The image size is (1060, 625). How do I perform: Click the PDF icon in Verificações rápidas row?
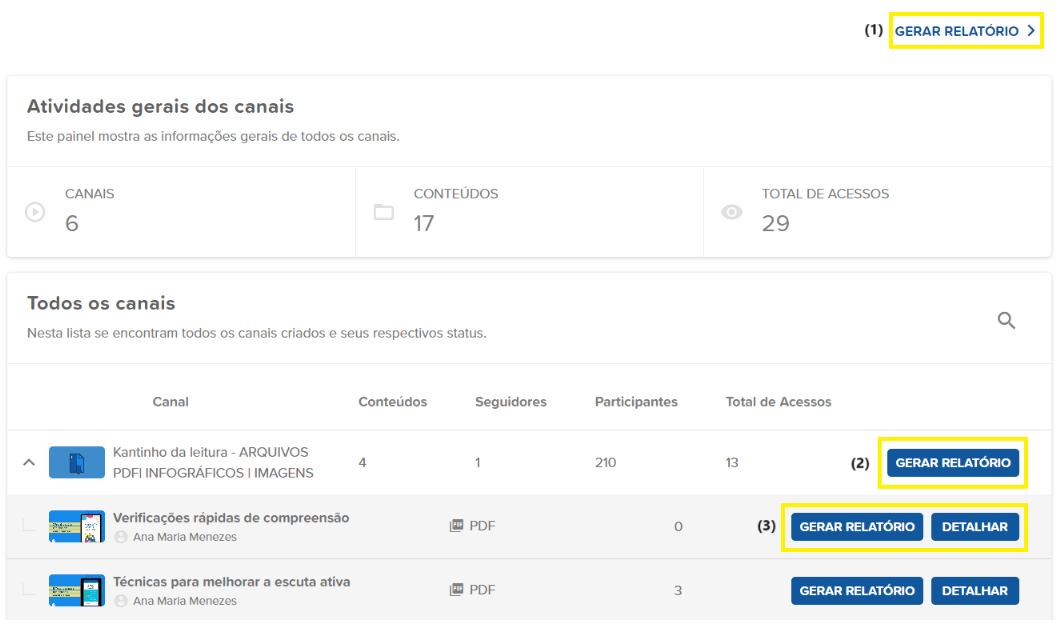point(457,526)
